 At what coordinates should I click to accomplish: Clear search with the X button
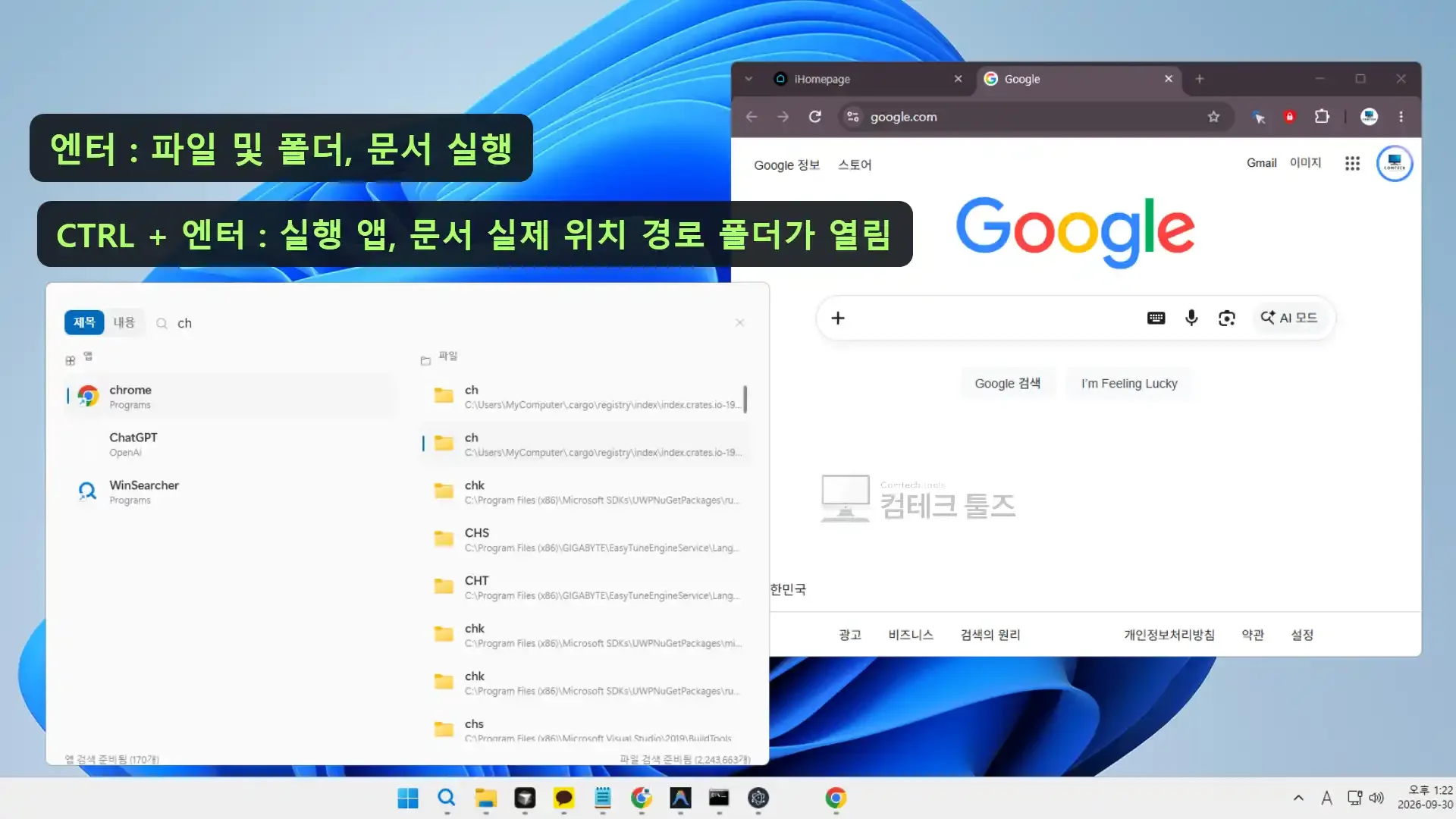(739, 323)
